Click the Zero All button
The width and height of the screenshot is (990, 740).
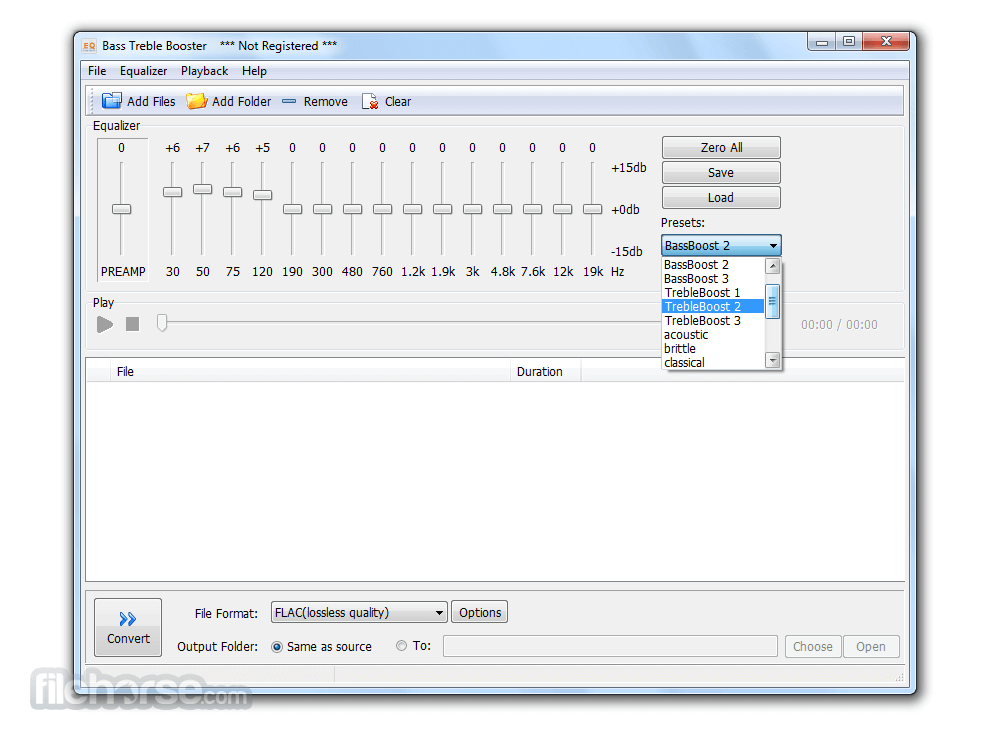tap(721, 148)
